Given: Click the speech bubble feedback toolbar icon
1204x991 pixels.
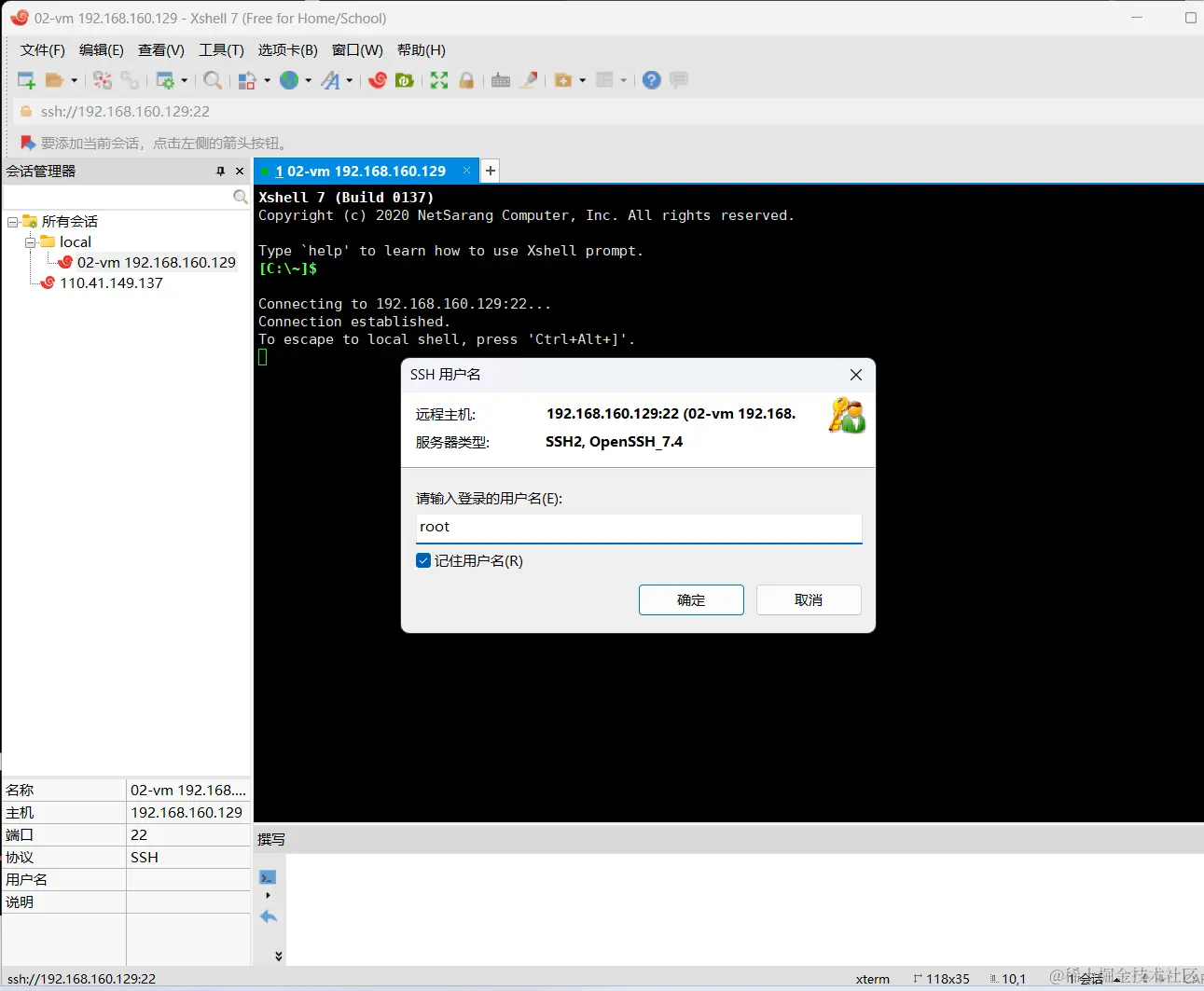Looking at the screenshot, I should [x=679, y=80].
